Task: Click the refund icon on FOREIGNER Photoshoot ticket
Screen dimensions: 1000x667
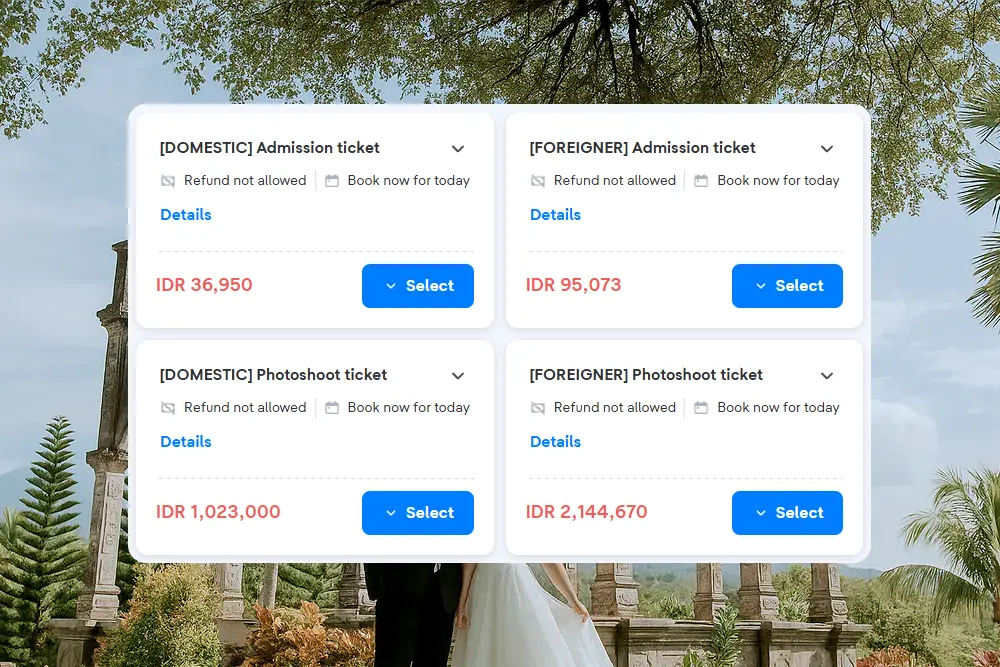Action: [537, 408]
